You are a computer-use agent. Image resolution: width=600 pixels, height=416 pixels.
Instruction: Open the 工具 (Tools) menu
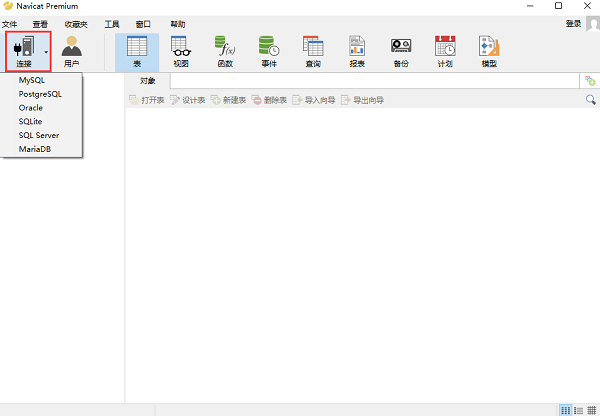click(112, 23)
